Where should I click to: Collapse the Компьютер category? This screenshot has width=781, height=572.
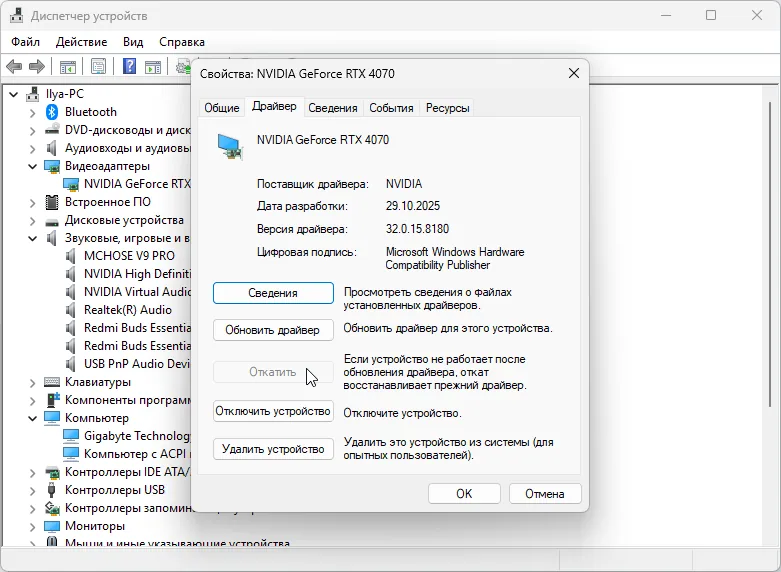click(32, 419)
